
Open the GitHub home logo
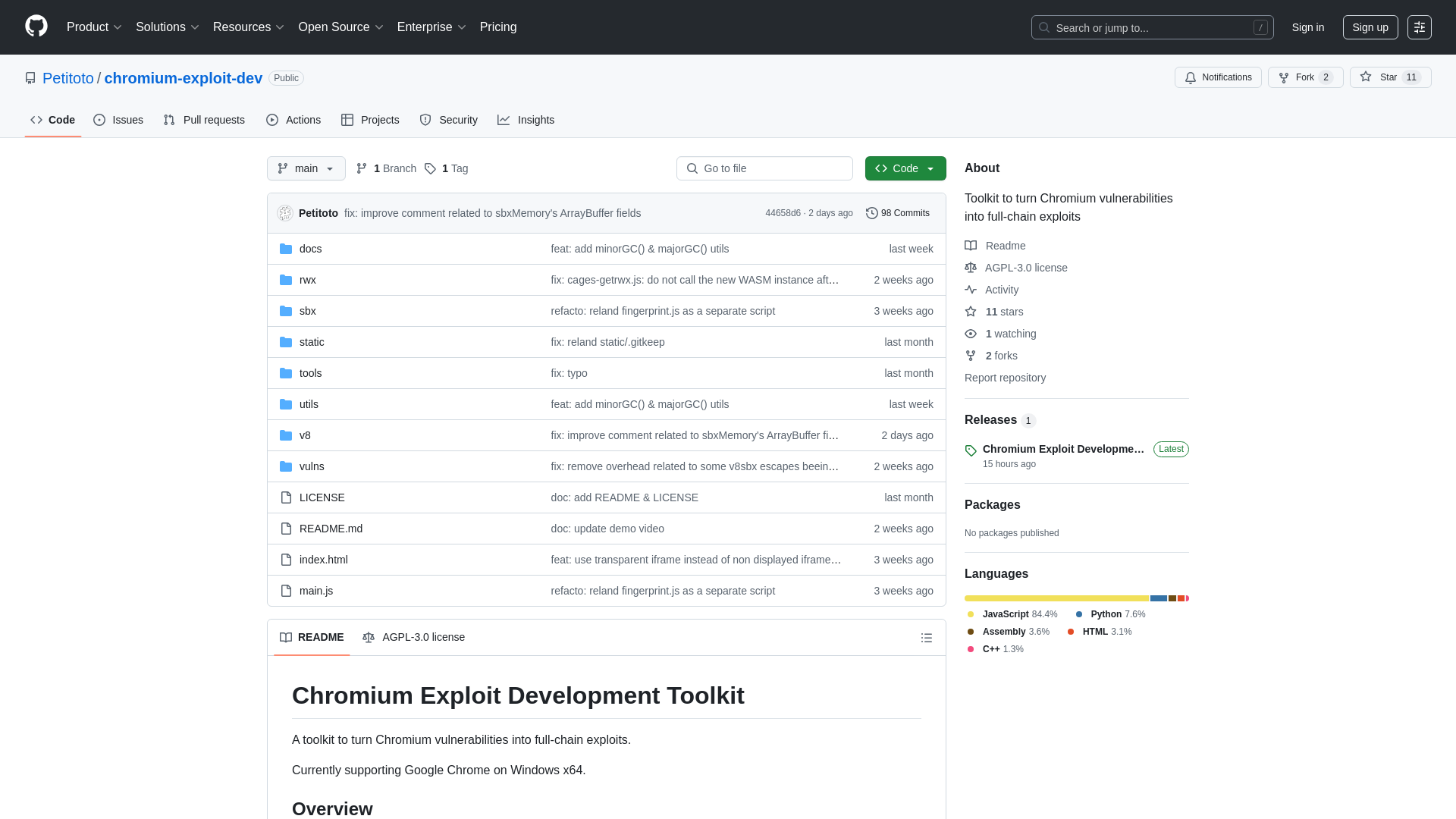point(36,27)
